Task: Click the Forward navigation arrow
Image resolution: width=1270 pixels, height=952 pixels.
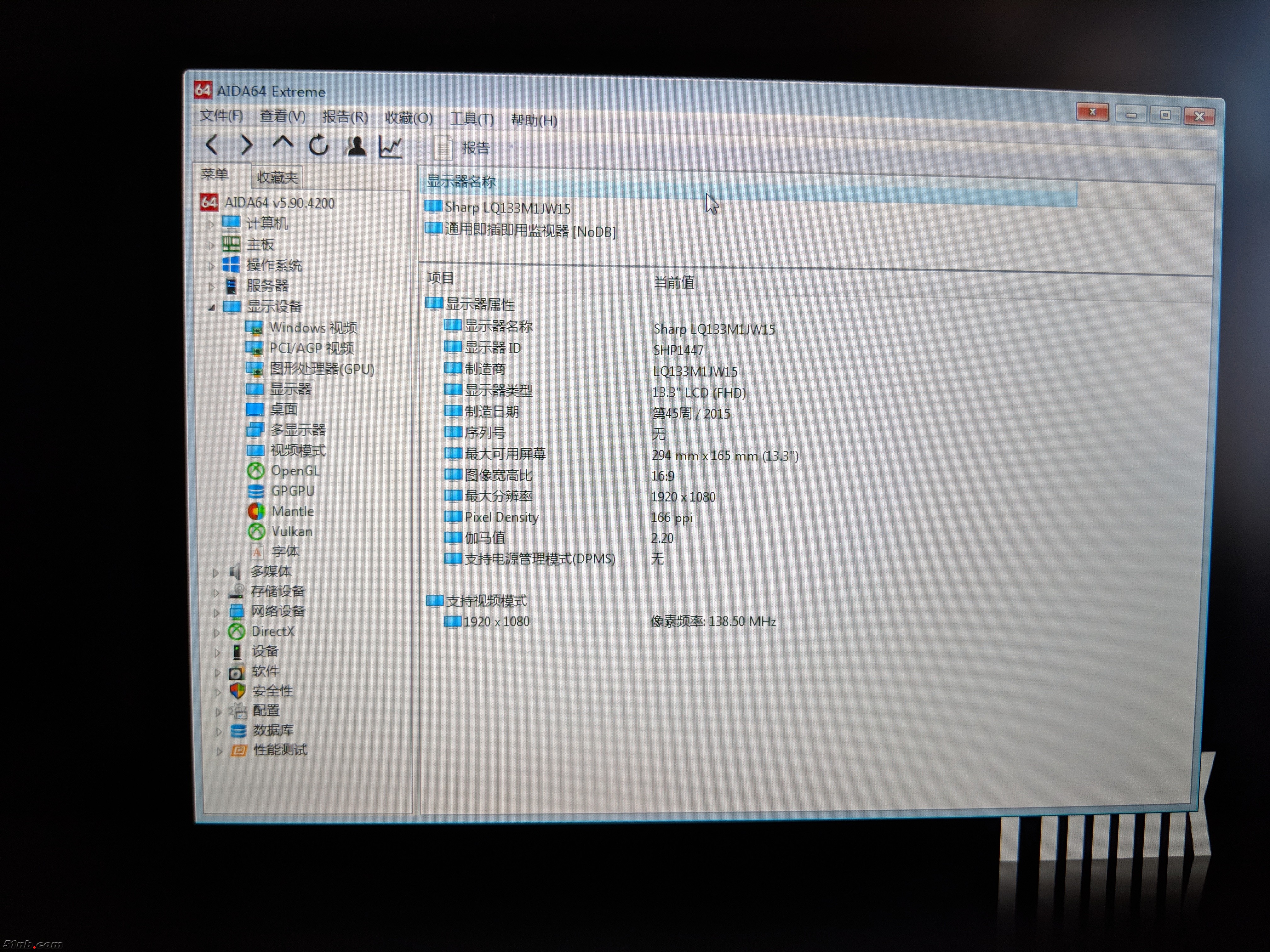Action: coord(246,145)
